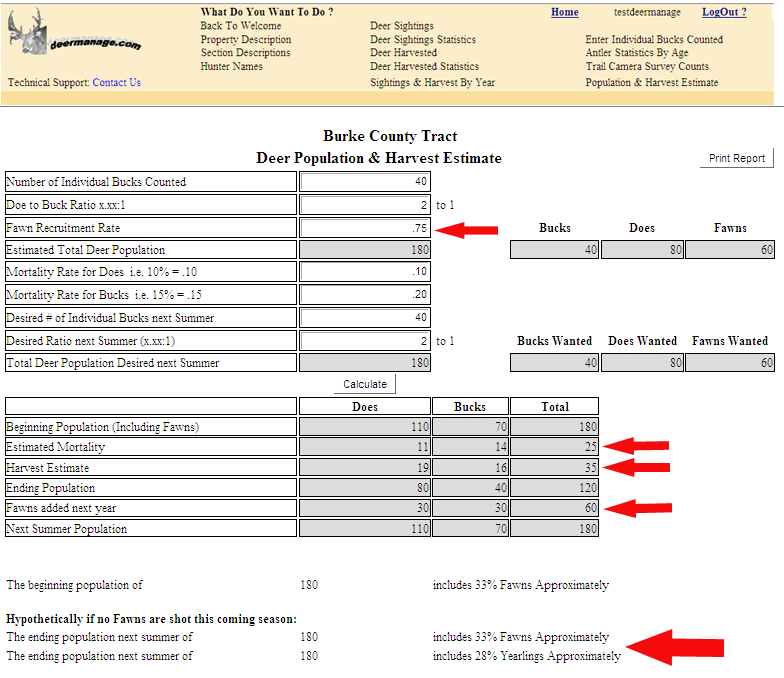
Task: Click Beginning Population Does cell 110
Action: [365, 426]
